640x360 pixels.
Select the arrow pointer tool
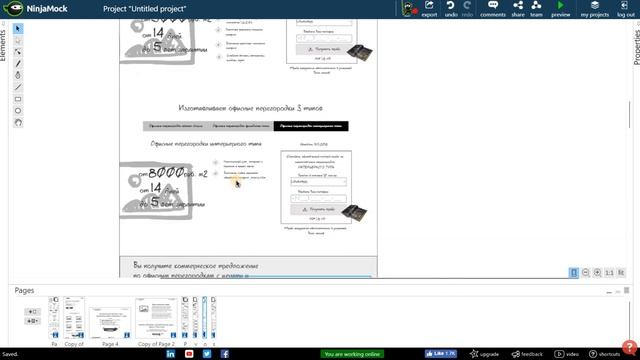[x=18, y=29]
